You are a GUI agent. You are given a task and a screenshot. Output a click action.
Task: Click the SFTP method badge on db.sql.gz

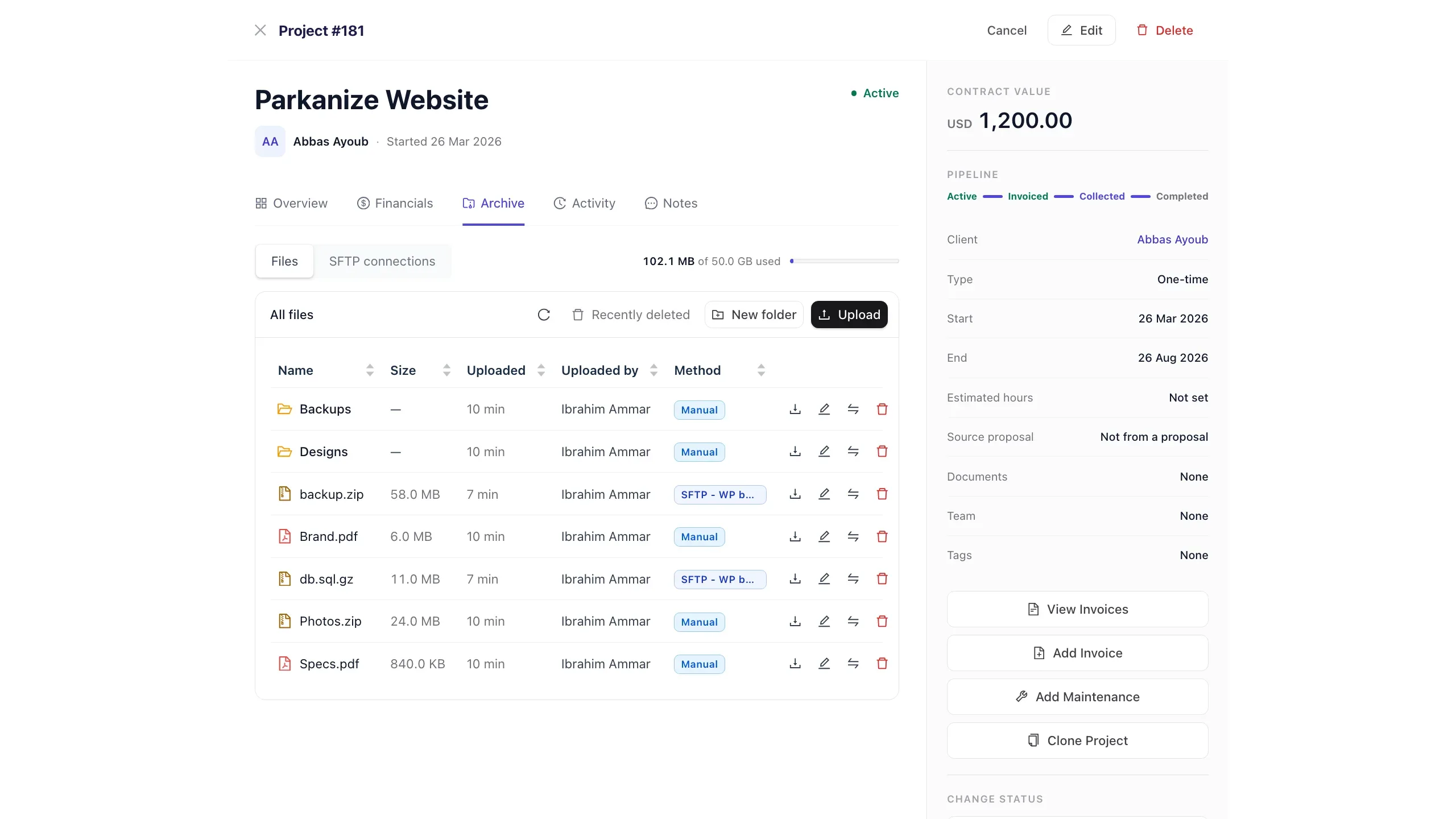point(719,579)
